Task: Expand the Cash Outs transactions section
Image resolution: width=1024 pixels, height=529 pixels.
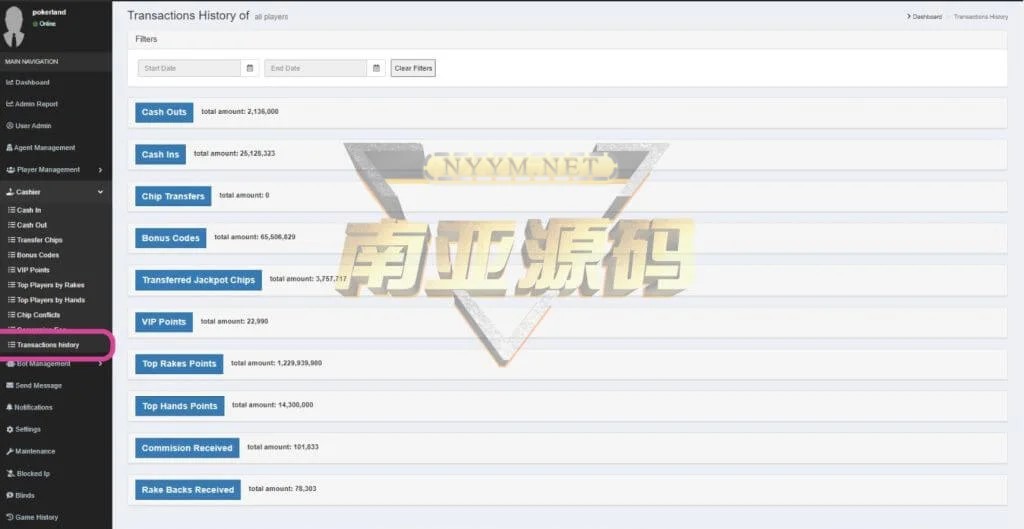Action: coord(164,112)
